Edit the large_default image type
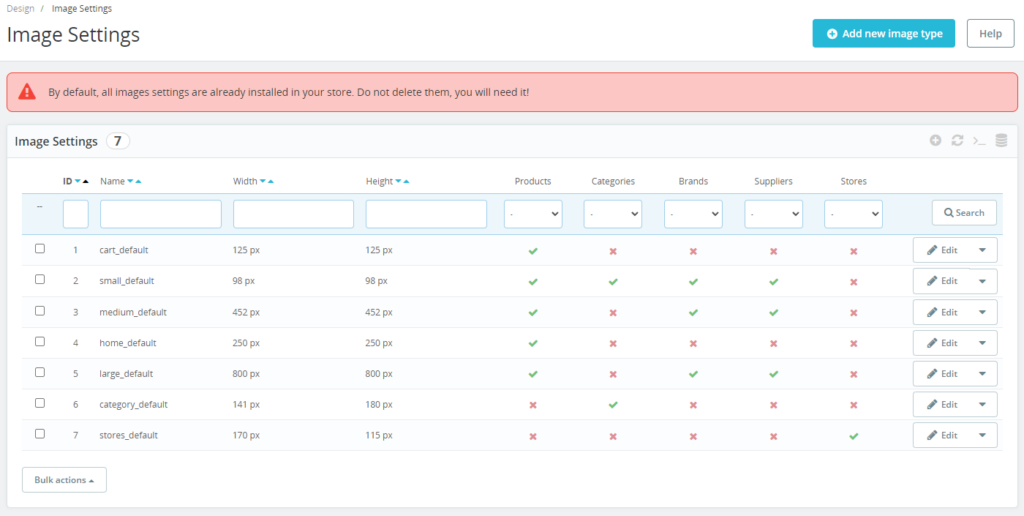The image size is (1024, 516). point(942,374)
